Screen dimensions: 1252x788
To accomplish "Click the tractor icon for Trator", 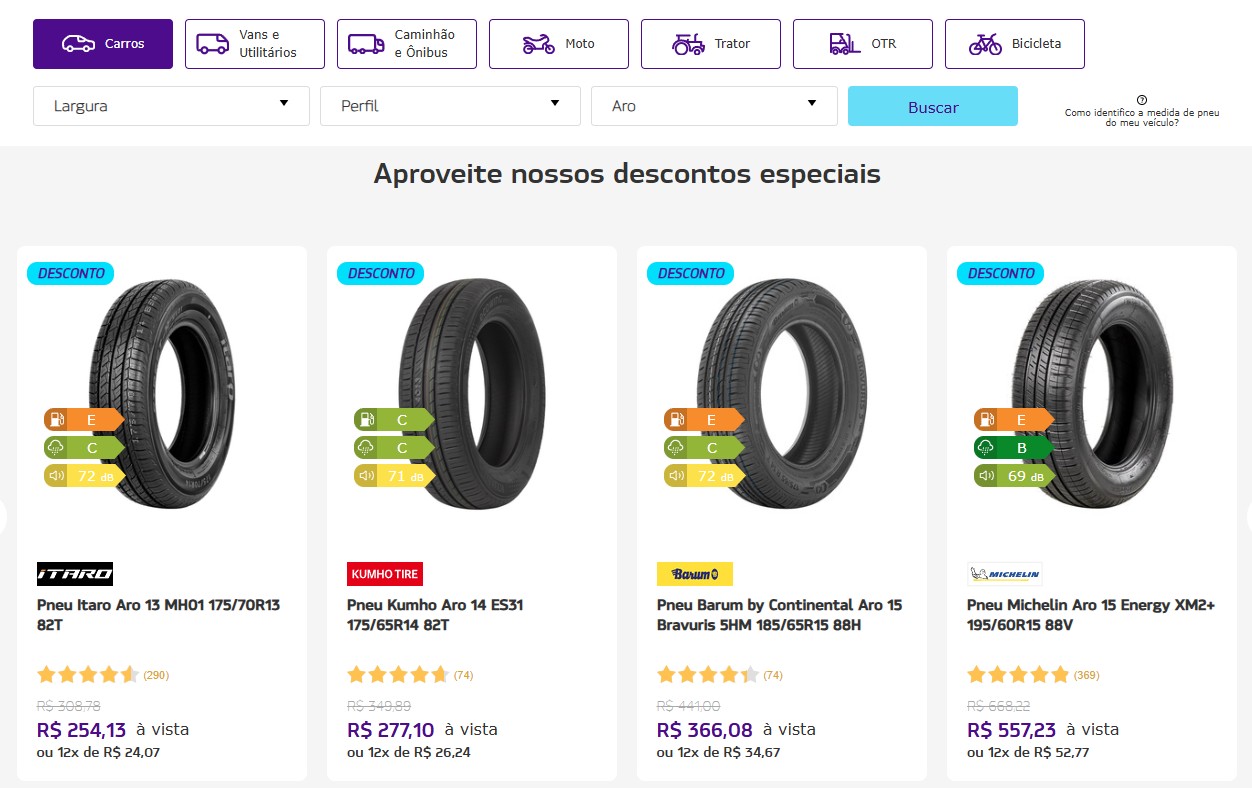I will [688, 44].
